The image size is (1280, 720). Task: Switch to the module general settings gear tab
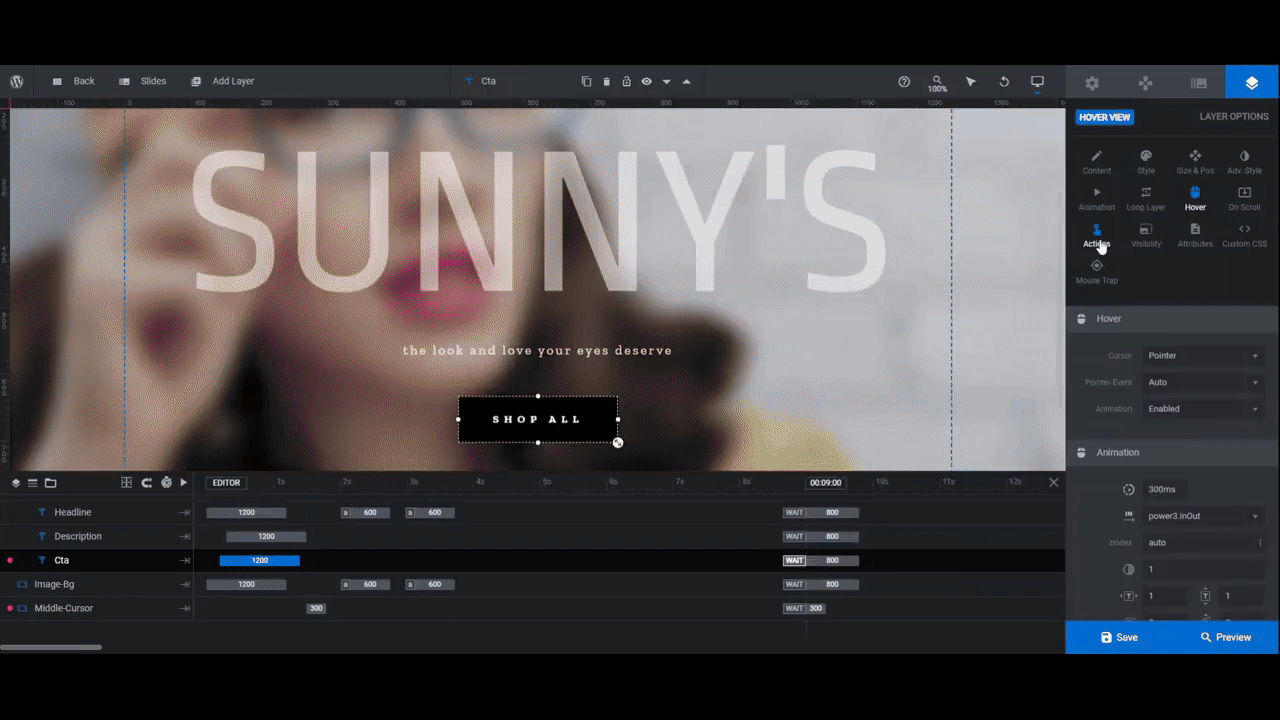(1092, 83)
